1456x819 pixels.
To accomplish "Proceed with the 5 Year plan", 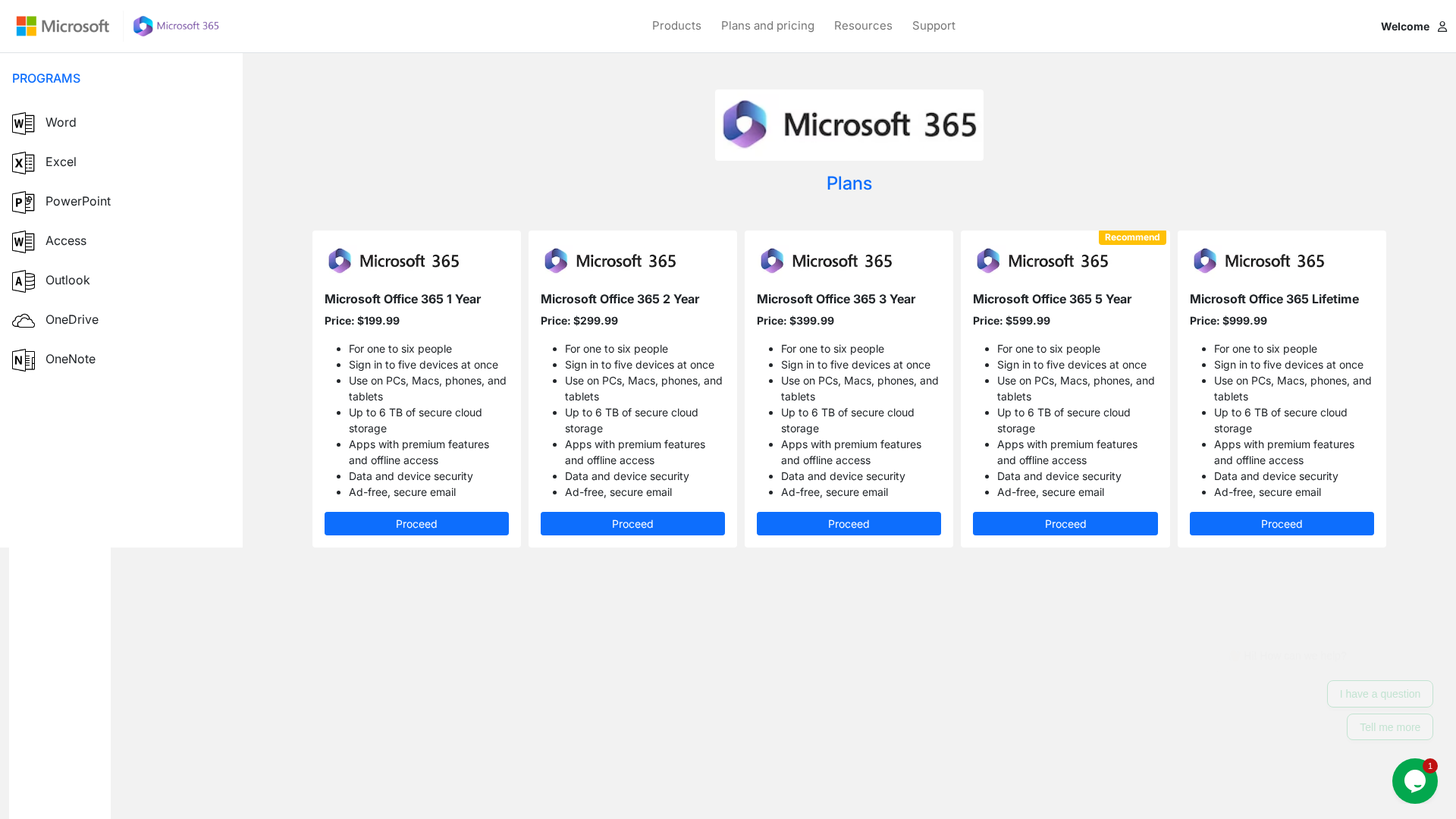I will (1065, 524).
